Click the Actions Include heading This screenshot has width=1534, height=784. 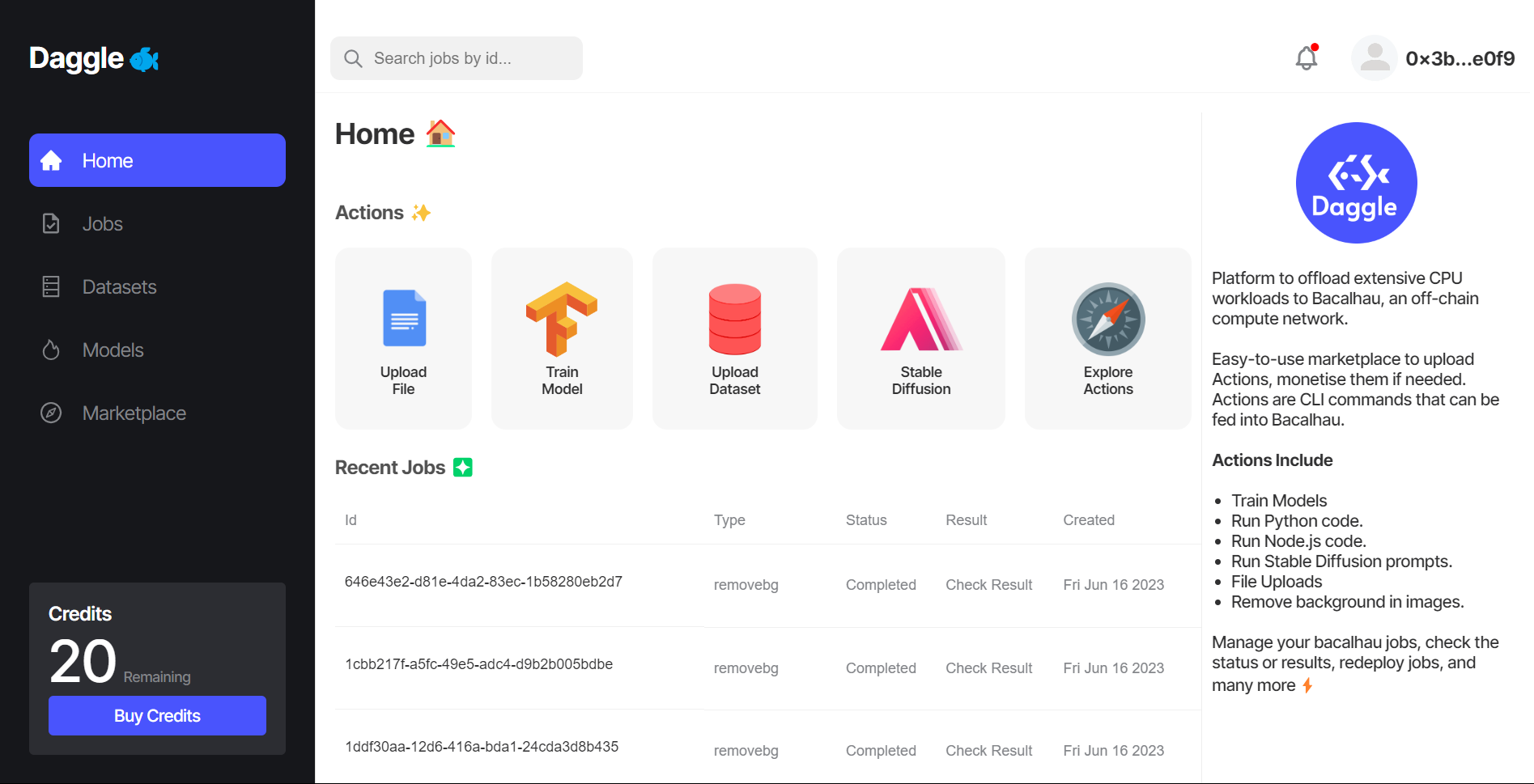click(x=1273, y=460)
